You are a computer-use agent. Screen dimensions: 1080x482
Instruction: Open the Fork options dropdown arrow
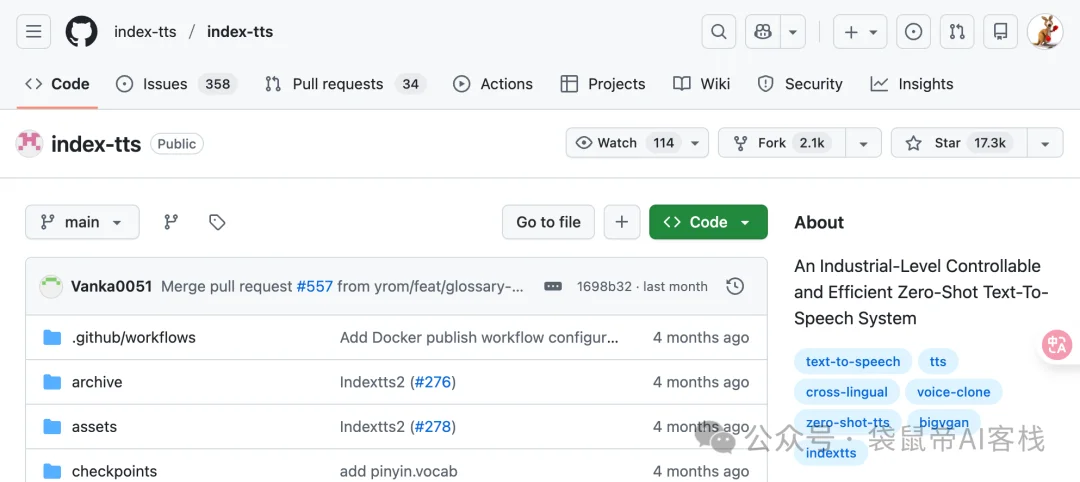point(863,143)
